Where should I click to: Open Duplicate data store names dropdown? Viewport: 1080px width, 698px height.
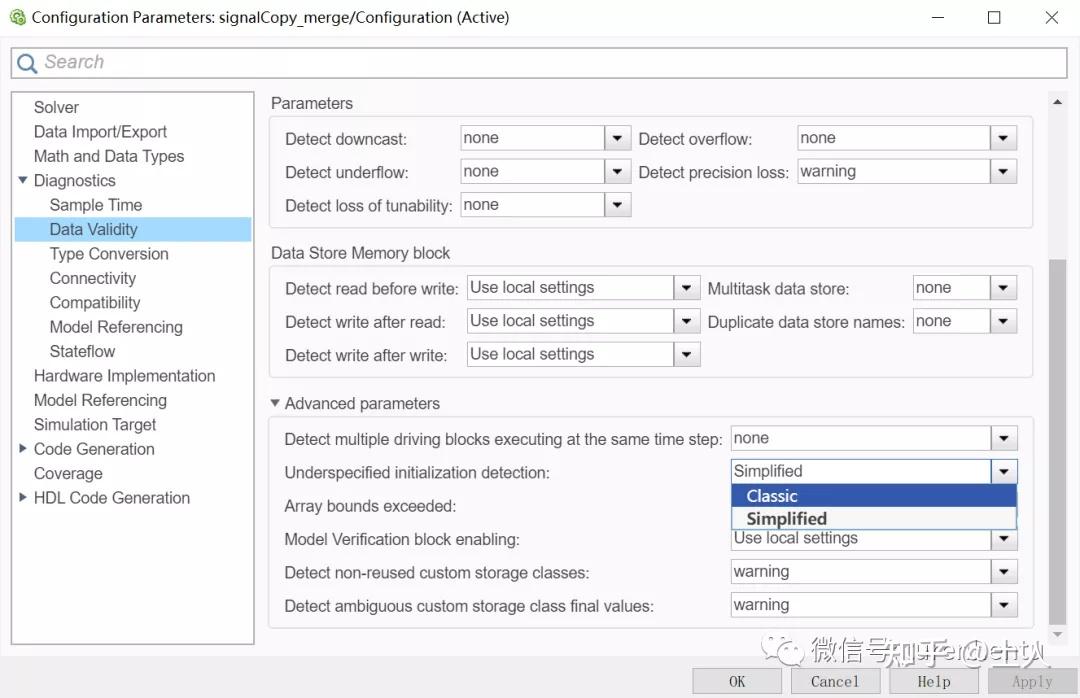click(x=1003, y=321)
